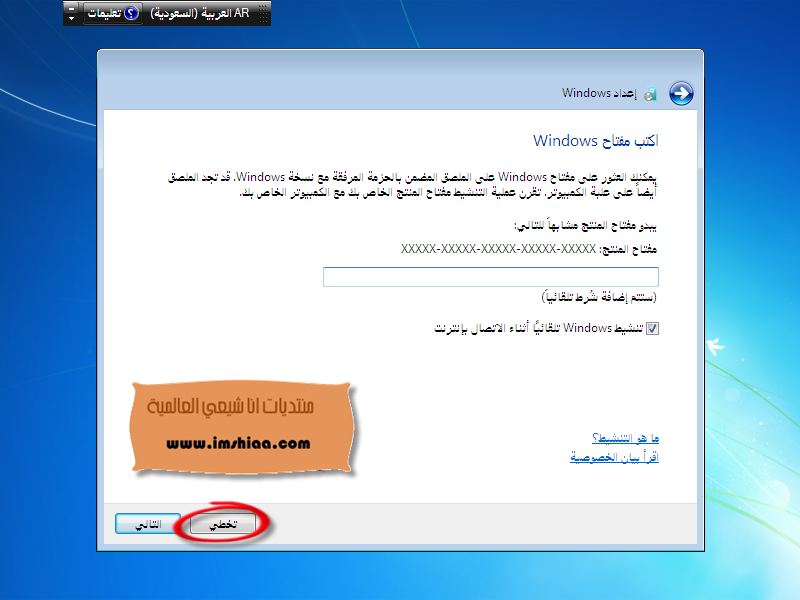800x600 pixels.
Task: Click the 'التالي' next button
Action: [x=148, y=524]
